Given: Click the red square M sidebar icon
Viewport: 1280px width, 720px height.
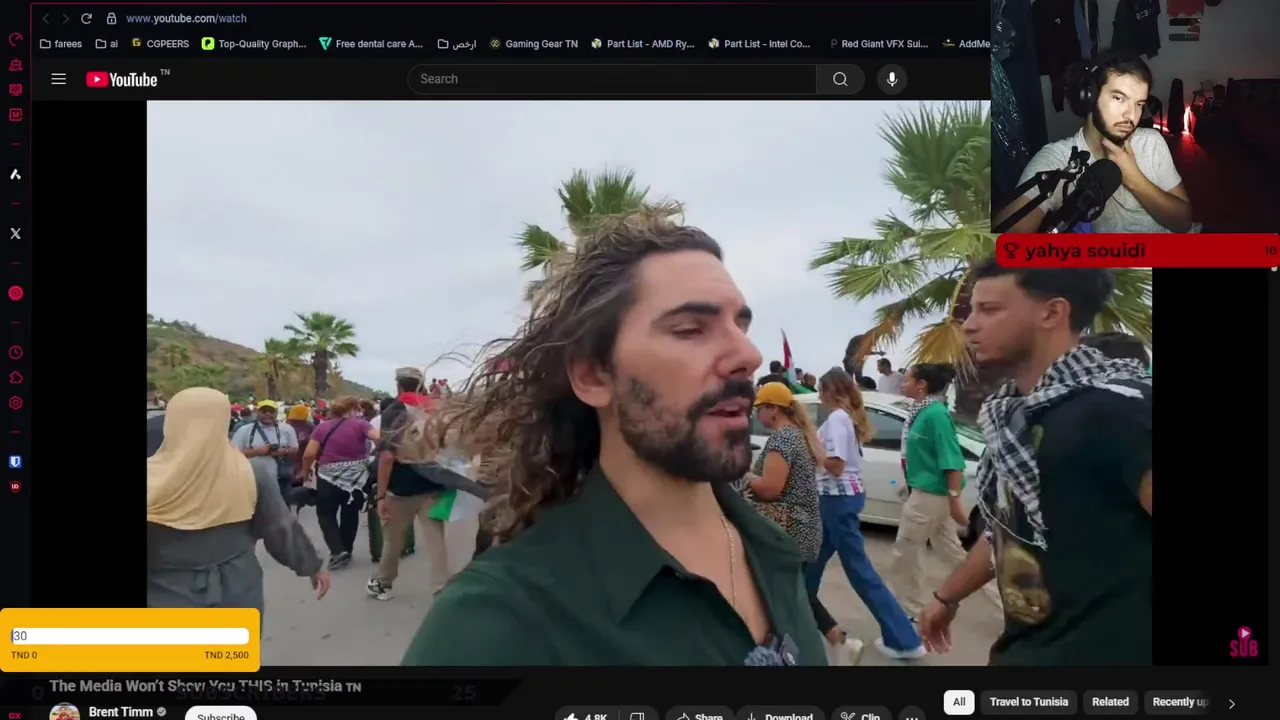Looking at the screenshot, I should (15, 115).
